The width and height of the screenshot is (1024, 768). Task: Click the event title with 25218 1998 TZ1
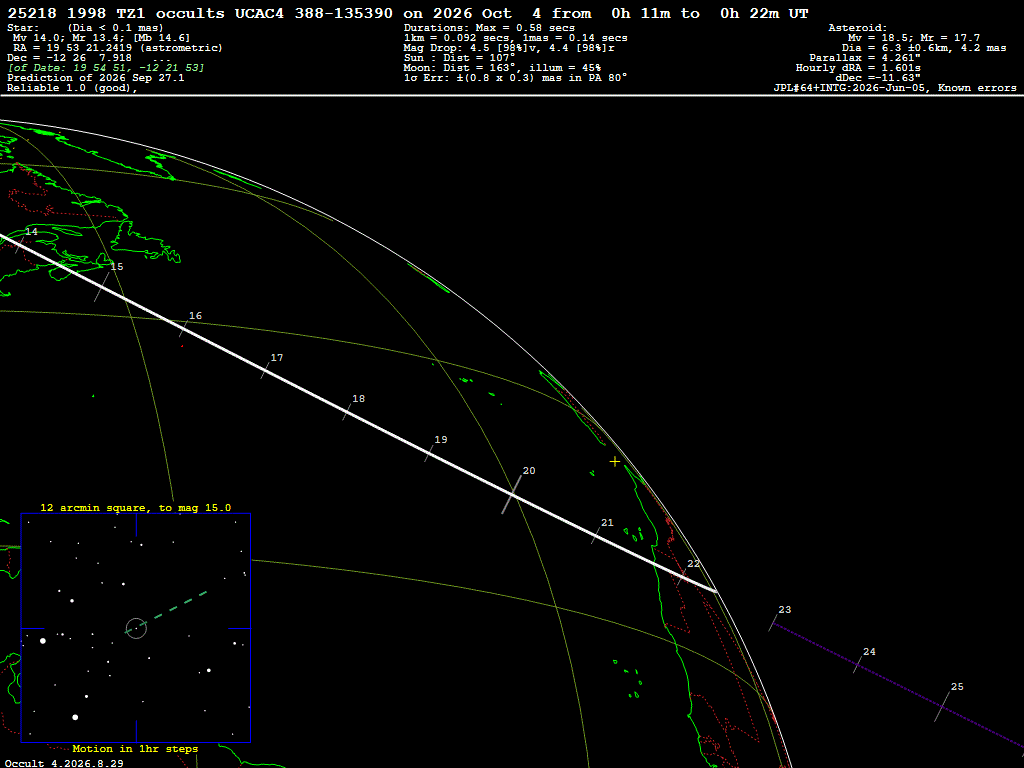pyautogui.click(x=408, y=13)
